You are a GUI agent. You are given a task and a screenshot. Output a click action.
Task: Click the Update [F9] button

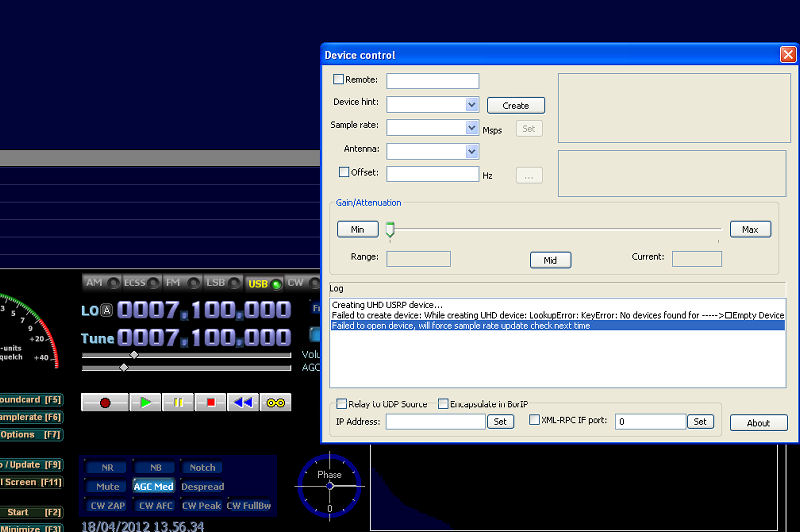(31, 465)
